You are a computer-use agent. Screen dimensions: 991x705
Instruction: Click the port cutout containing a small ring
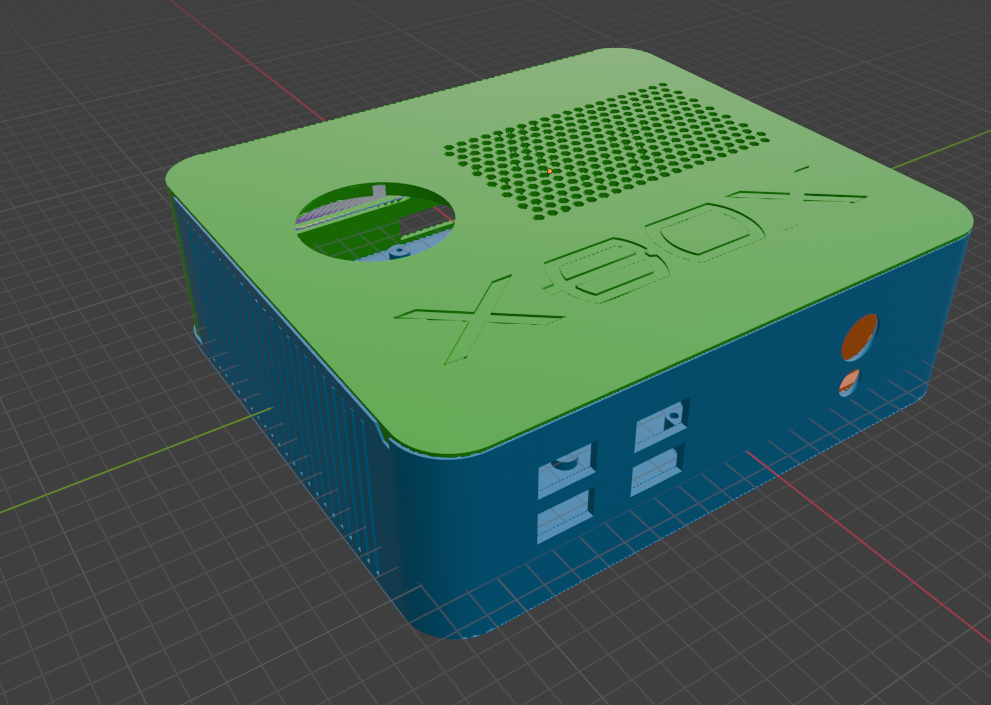(661, 426)
